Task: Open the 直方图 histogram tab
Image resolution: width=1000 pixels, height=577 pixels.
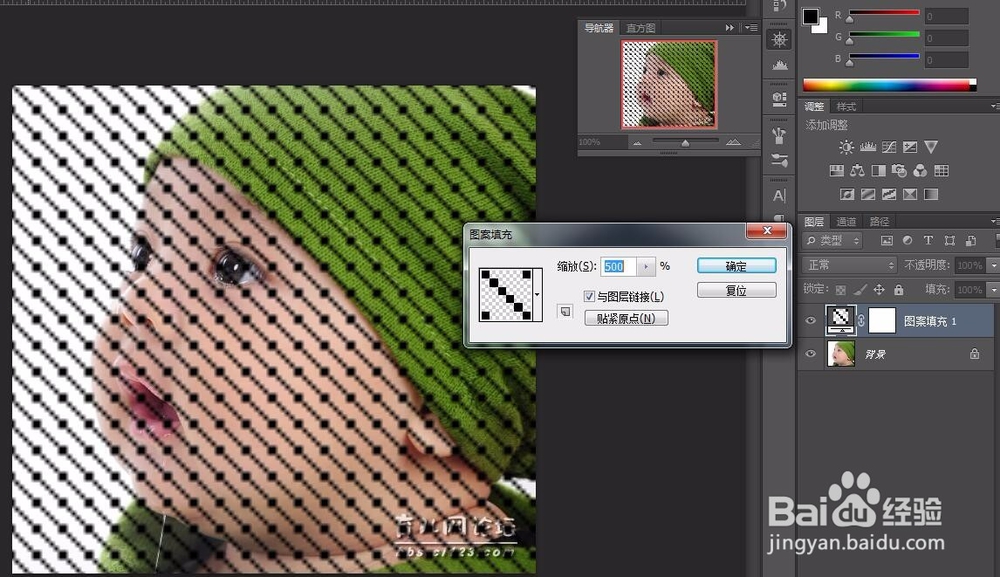Action: click(641, 27)
